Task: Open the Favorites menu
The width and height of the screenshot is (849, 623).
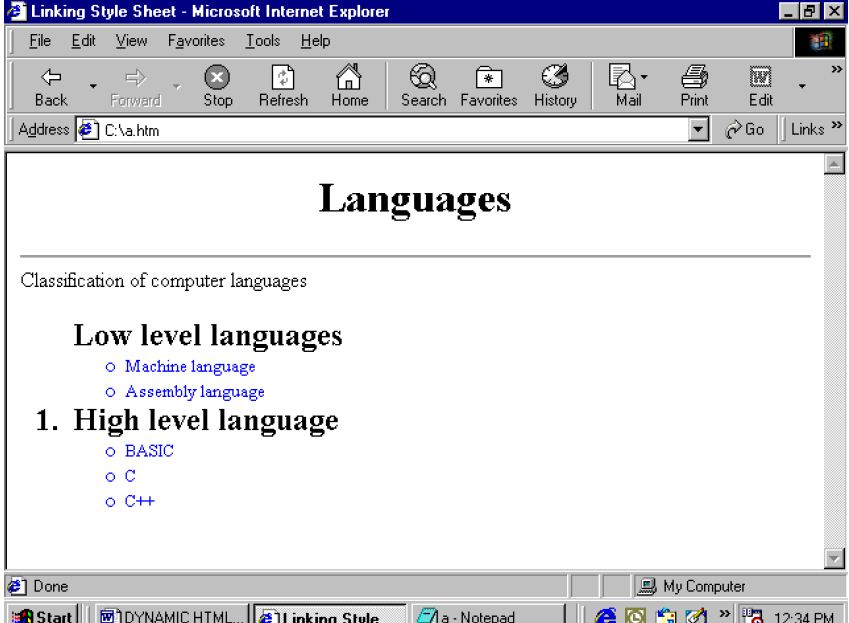Action: tap(196, 41)
